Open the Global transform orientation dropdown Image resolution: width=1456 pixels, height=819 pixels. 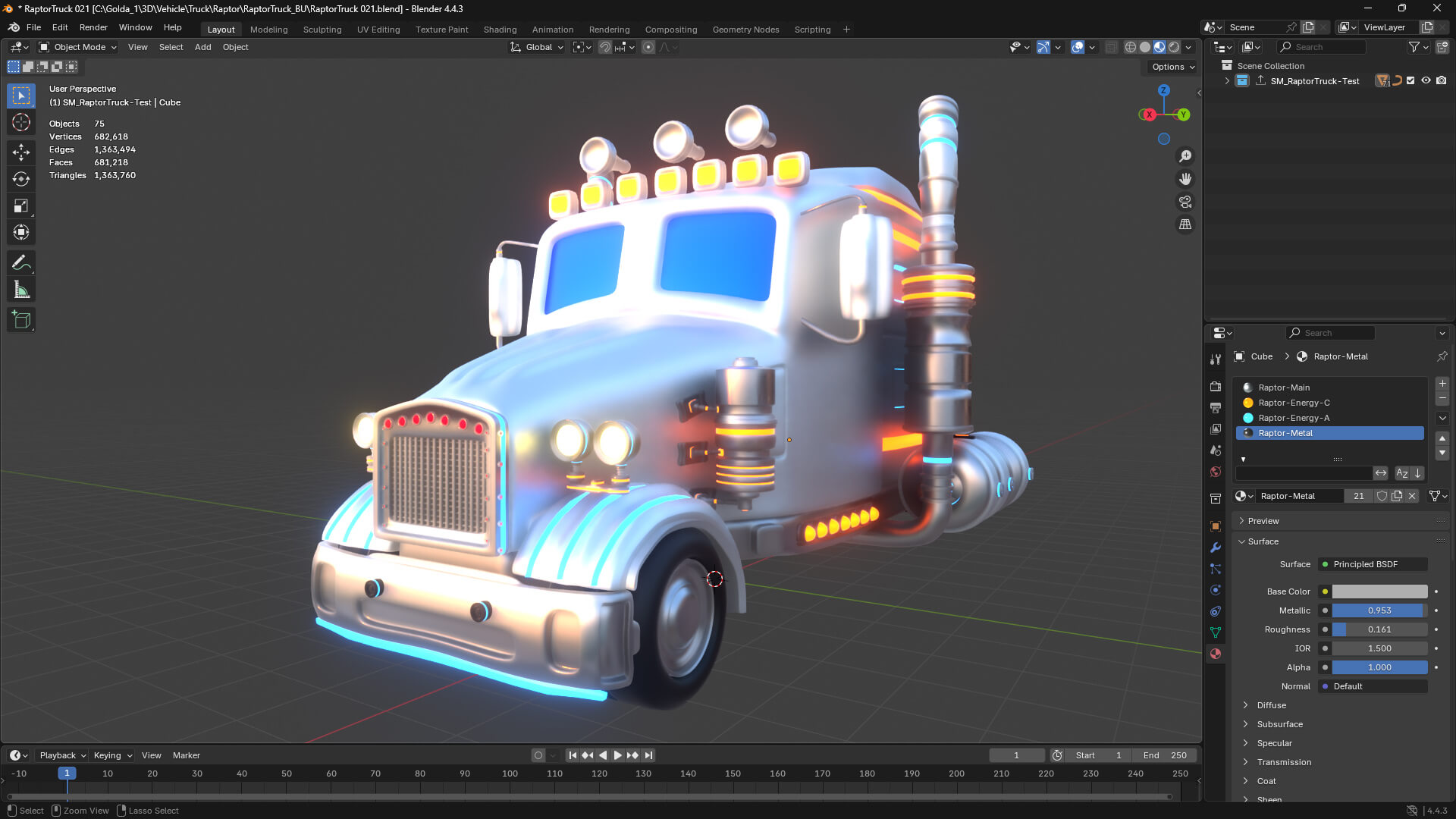point(536,47)
